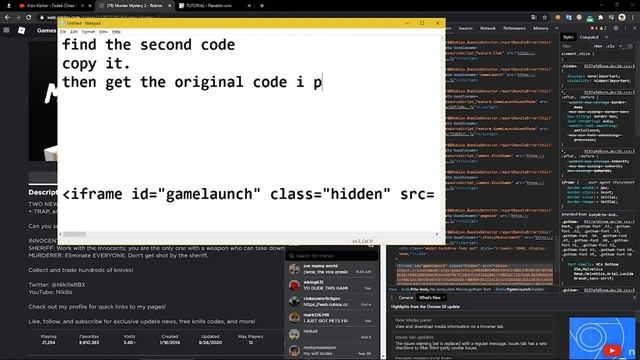Reload the Roblox page

pos(29,17)
